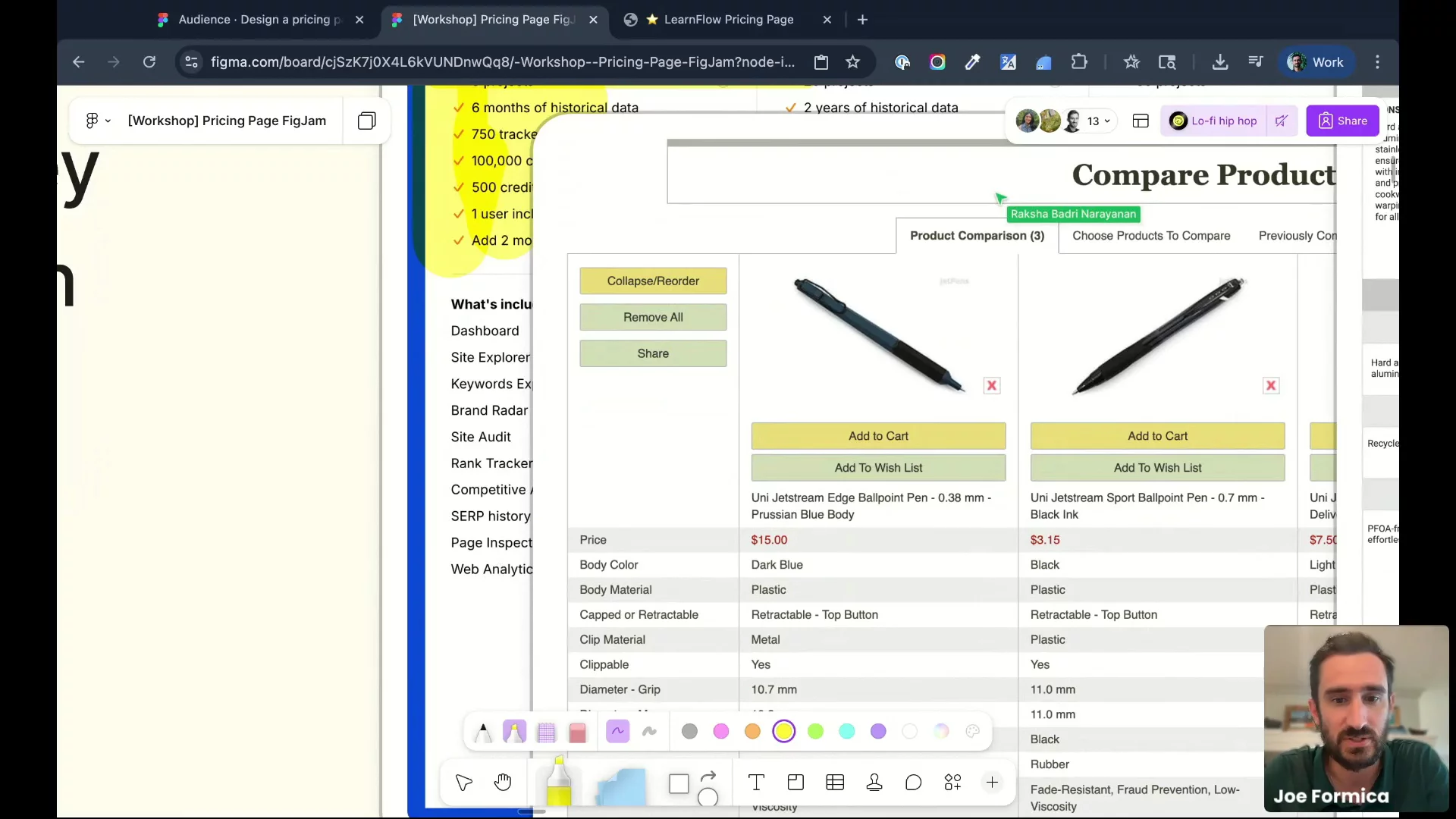Image resolution: width=1456 pixels, height=819 pixels.
Task: Open the browser extensions puzzle icon
Action: click(x=1079, y=62)
